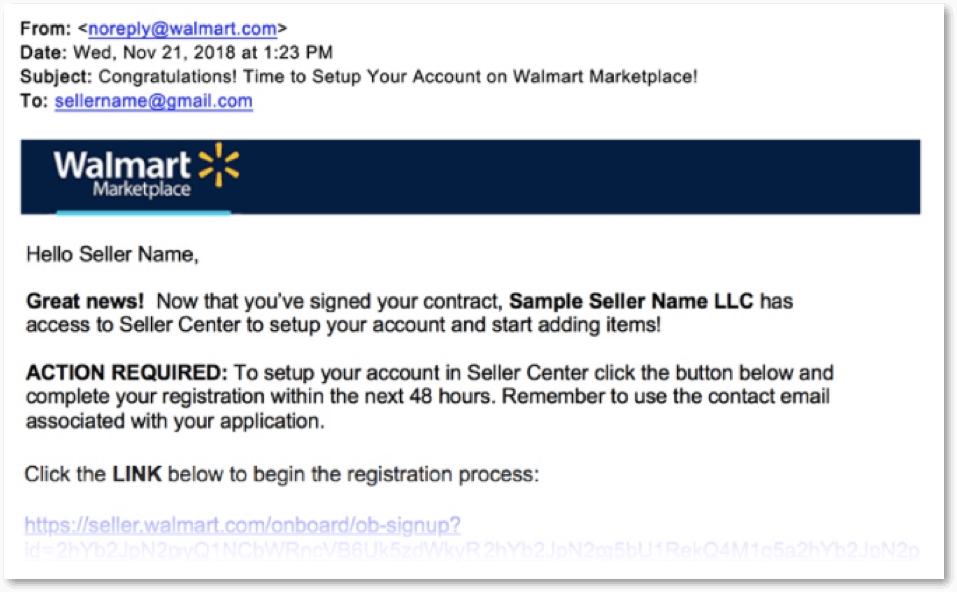Click the bold Great news! text
This screenshot has height=592, width=957.
[x=85, y=301]
